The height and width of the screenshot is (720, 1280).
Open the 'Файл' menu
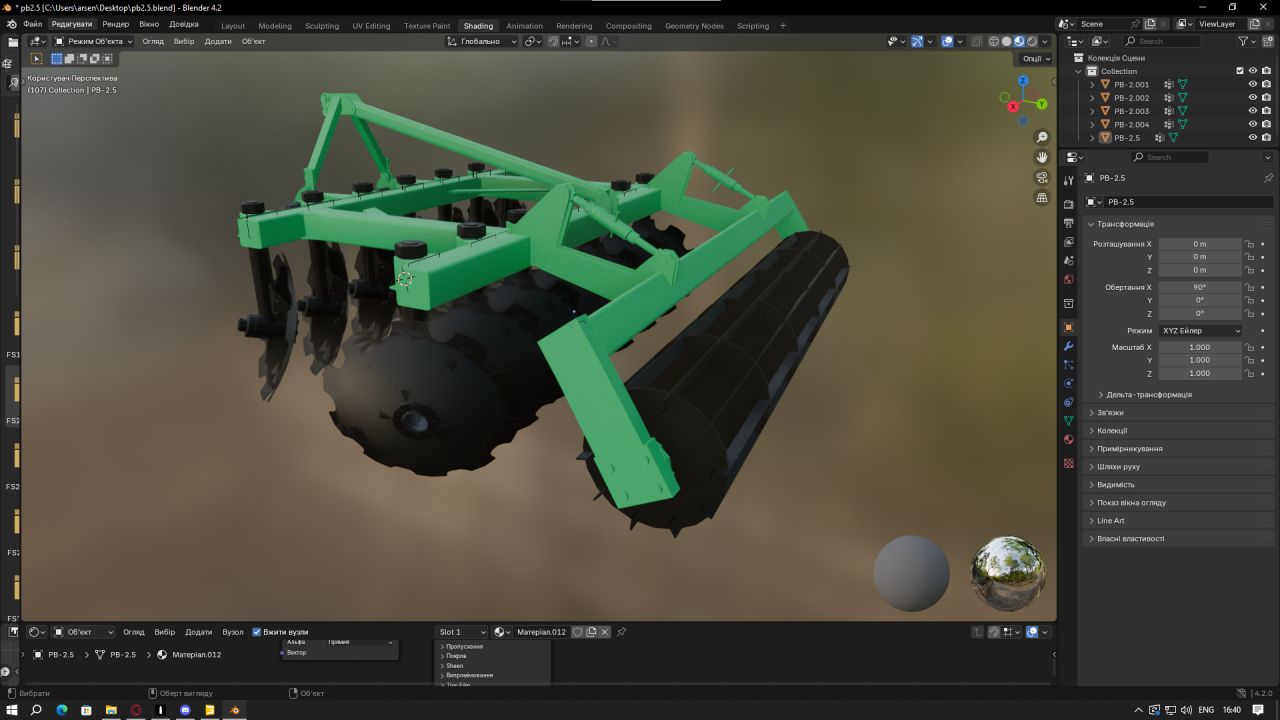click(x=33, y=24)
